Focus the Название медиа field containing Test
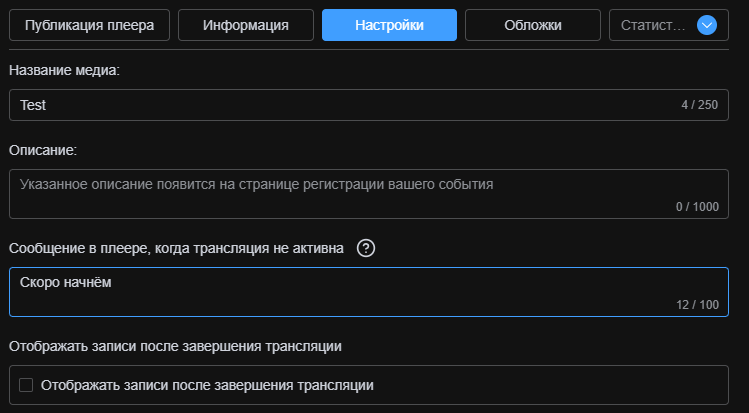Viewport: 749px width, 413px height. (x=369, y=105)
